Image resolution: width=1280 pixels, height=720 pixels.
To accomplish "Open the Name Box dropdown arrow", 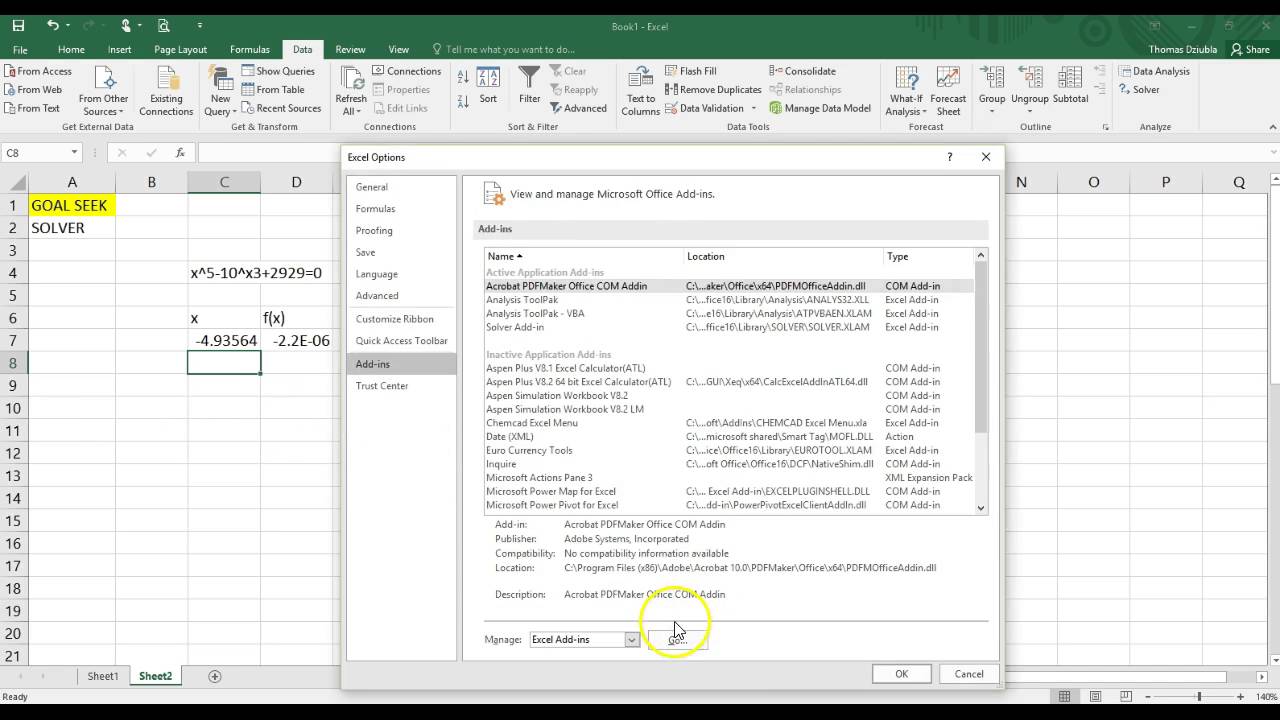I will point(74,153).
